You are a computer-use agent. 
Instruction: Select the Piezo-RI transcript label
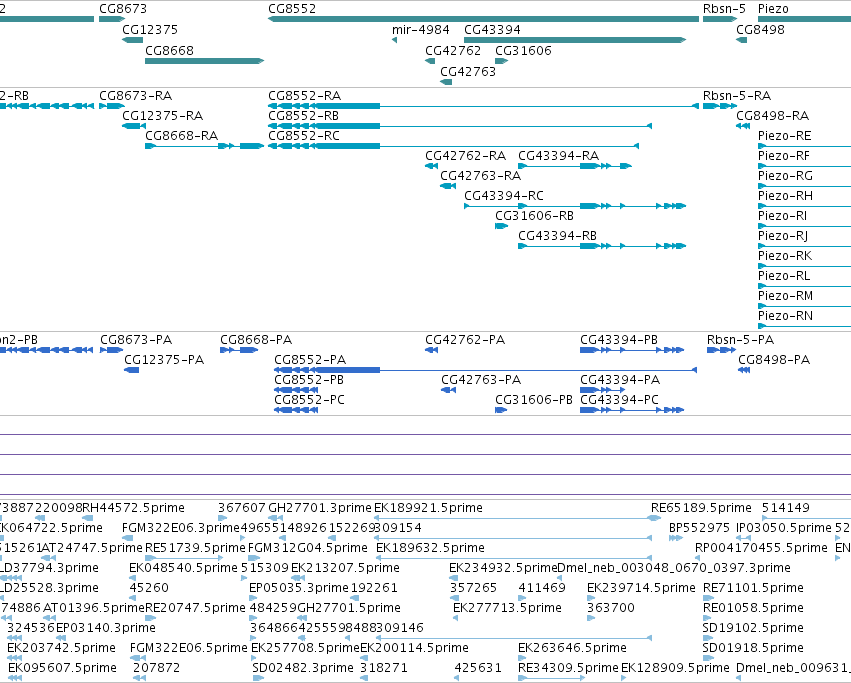click(782, 216)
